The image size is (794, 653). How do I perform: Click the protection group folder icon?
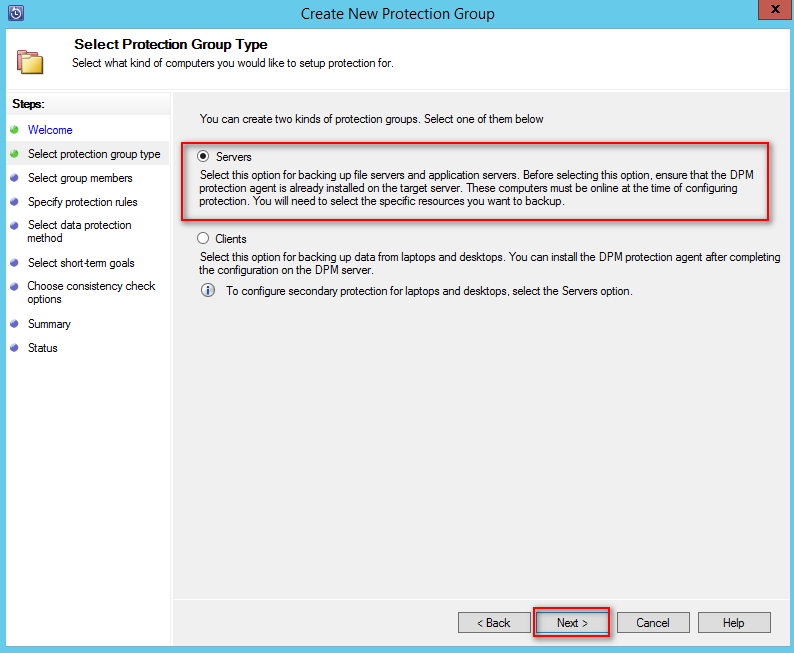[30, 61]
